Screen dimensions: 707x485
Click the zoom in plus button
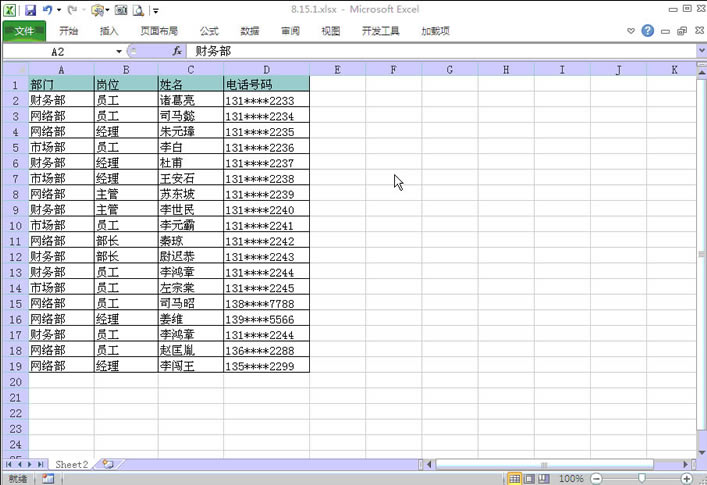coord(686,479)
